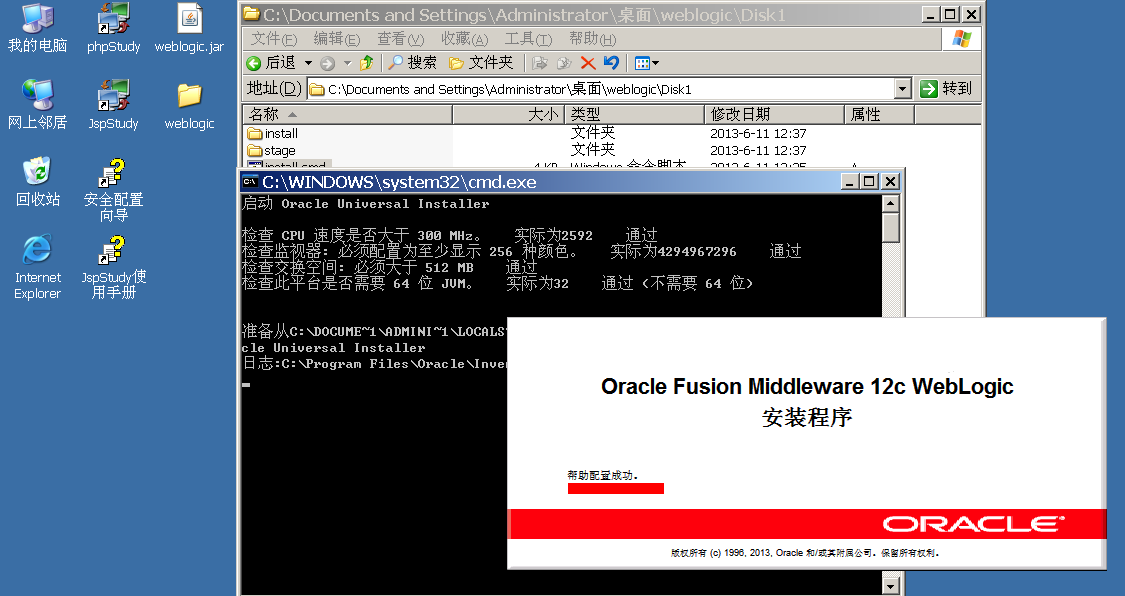
Task: Go up one folder level
Action: [367, 63]
